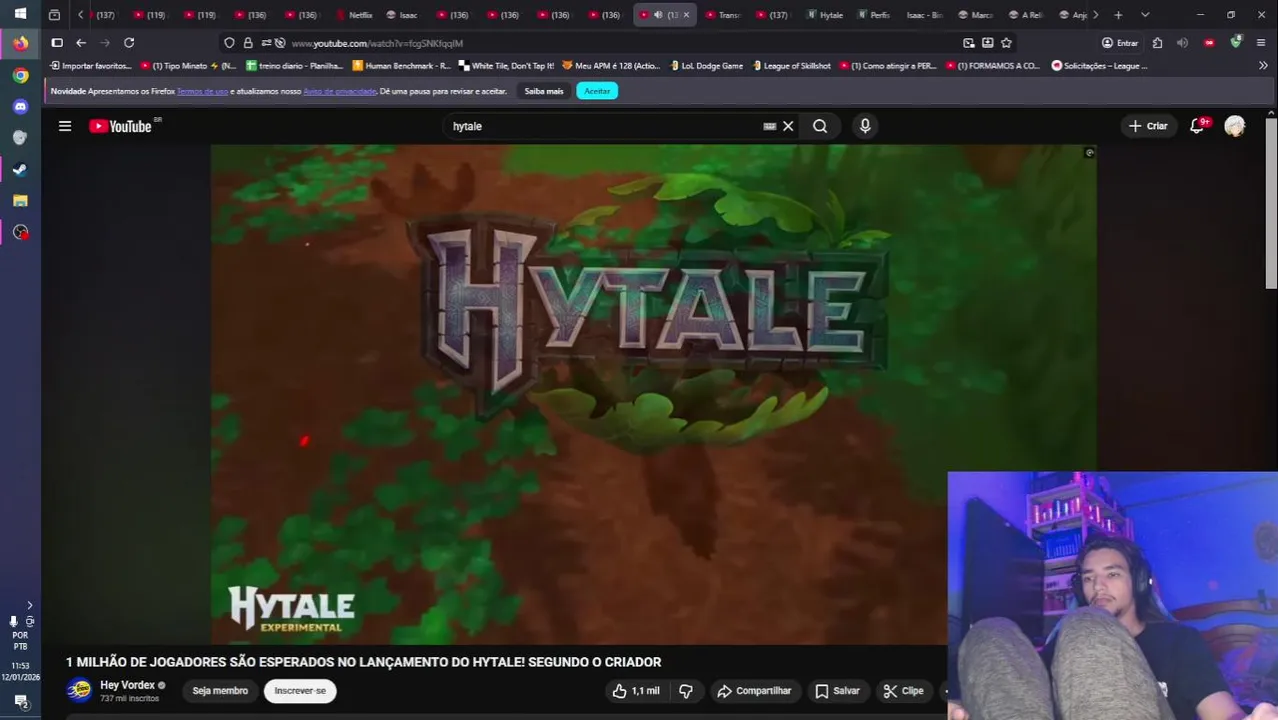Viewport: 1278px width, 720px height.
Task: Mute the active tab via its speaker icon
Action: click(658, 15)
